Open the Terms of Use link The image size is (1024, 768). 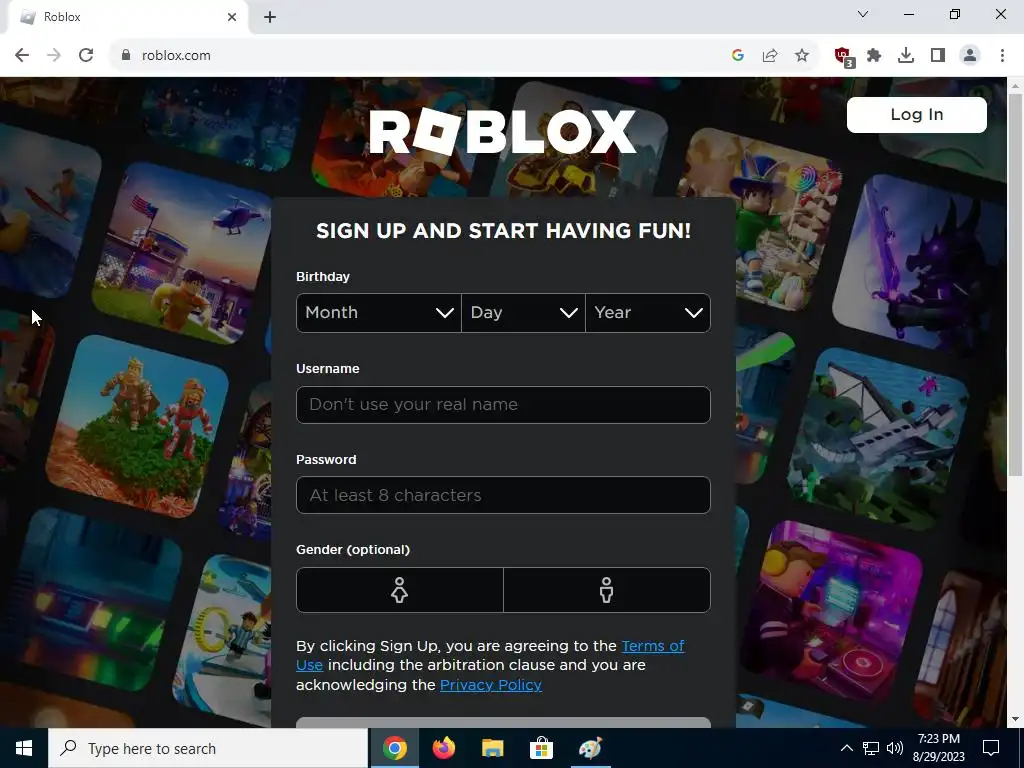pyautogui.click(x=652, y=646)
